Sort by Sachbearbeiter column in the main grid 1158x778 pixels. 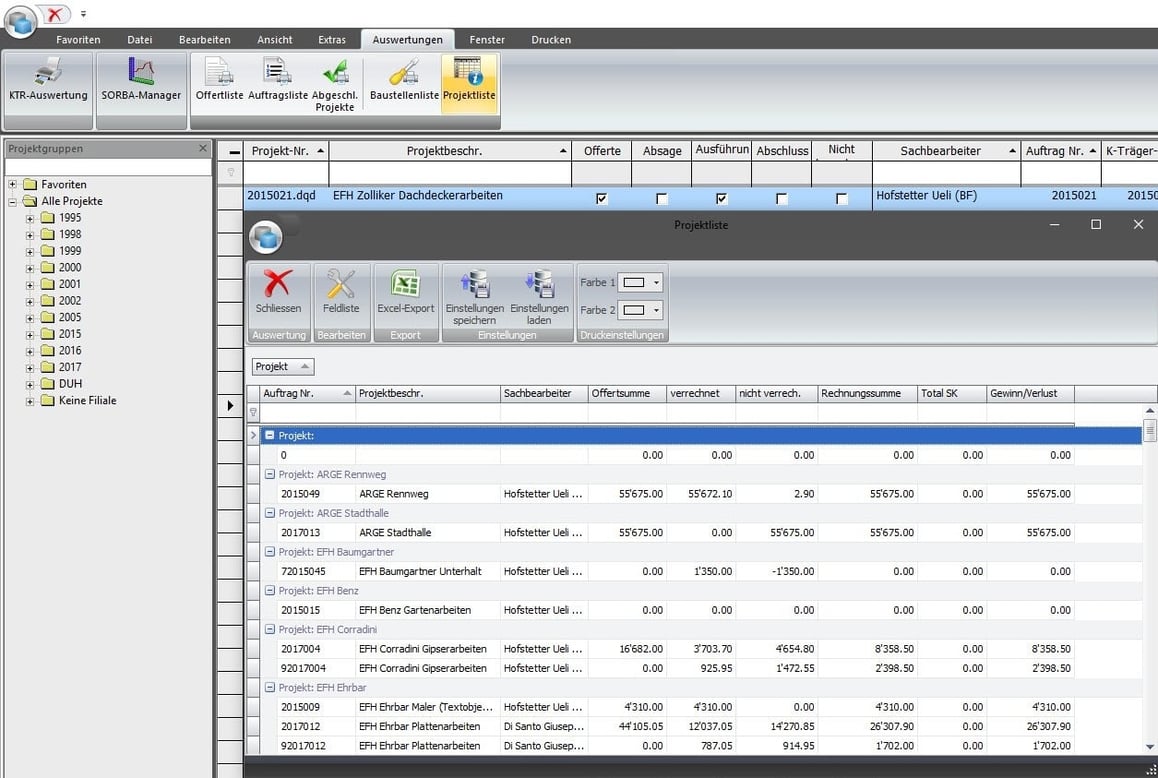coord(946,151)
